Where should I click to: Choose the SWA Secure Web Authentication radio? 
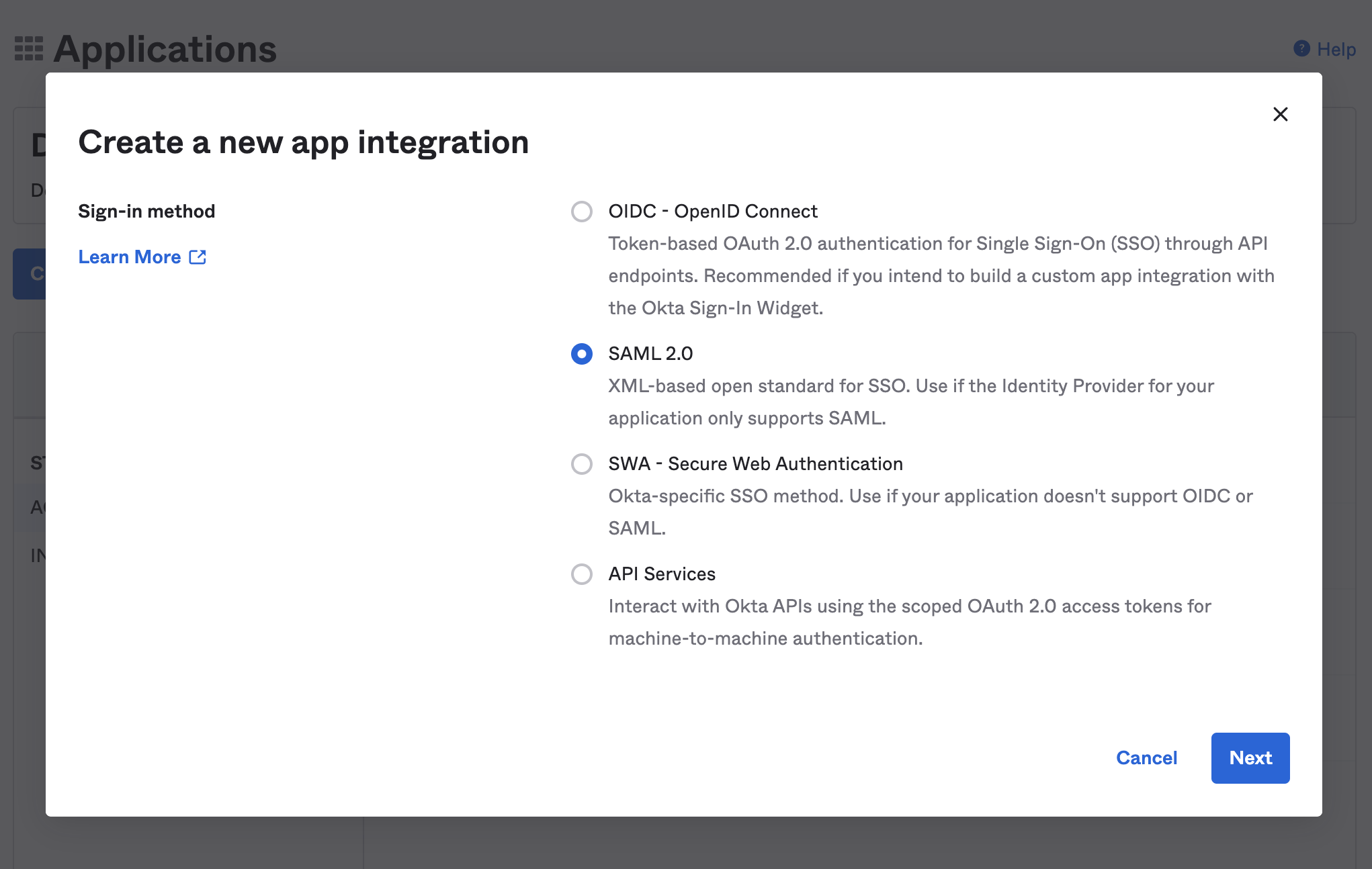pos(581,464)
